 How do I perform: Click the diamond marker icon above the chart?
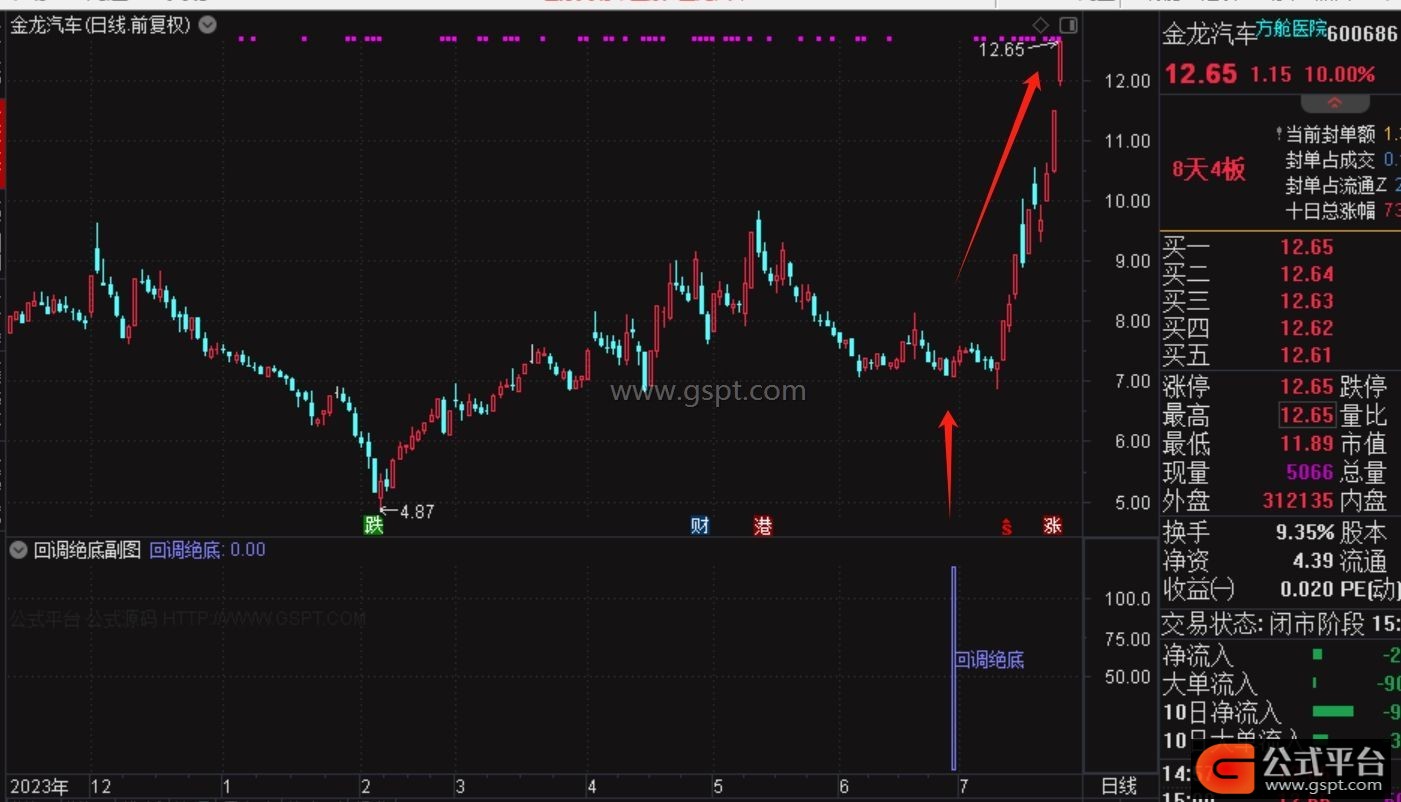point(1040,25)
